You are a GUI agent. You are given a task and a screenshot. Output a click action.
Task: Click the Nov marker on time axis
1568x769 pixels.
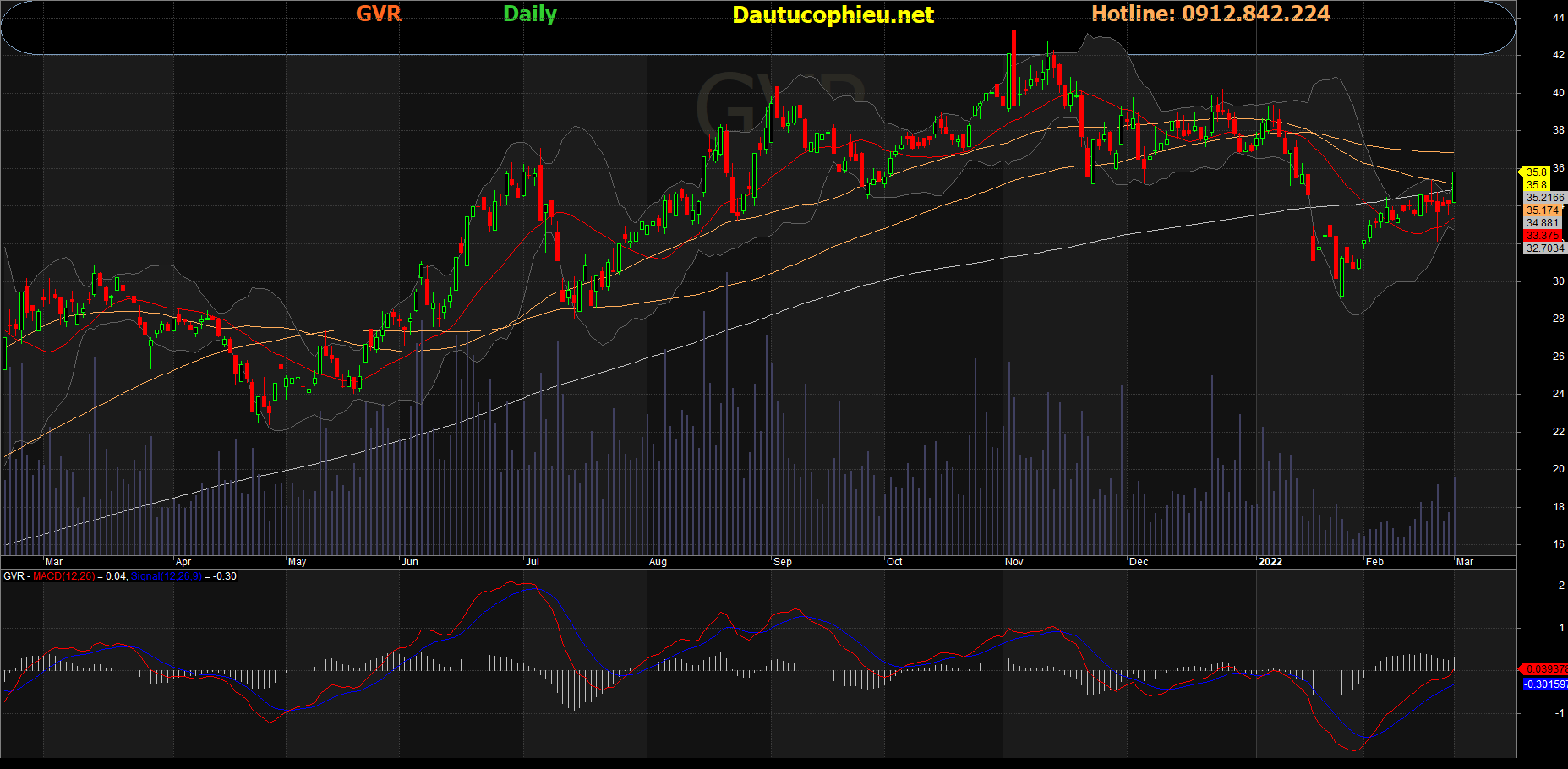point(1014,562)
